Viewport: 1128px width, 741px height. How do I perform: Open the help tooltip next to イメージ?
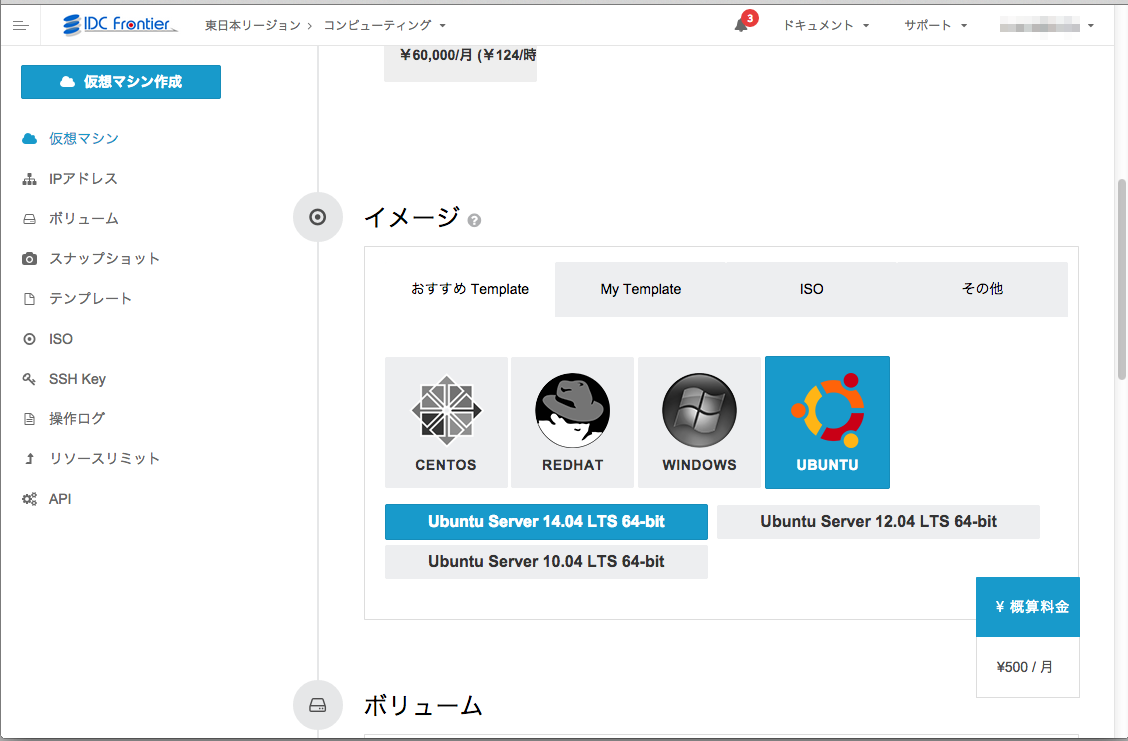(474, 219)
